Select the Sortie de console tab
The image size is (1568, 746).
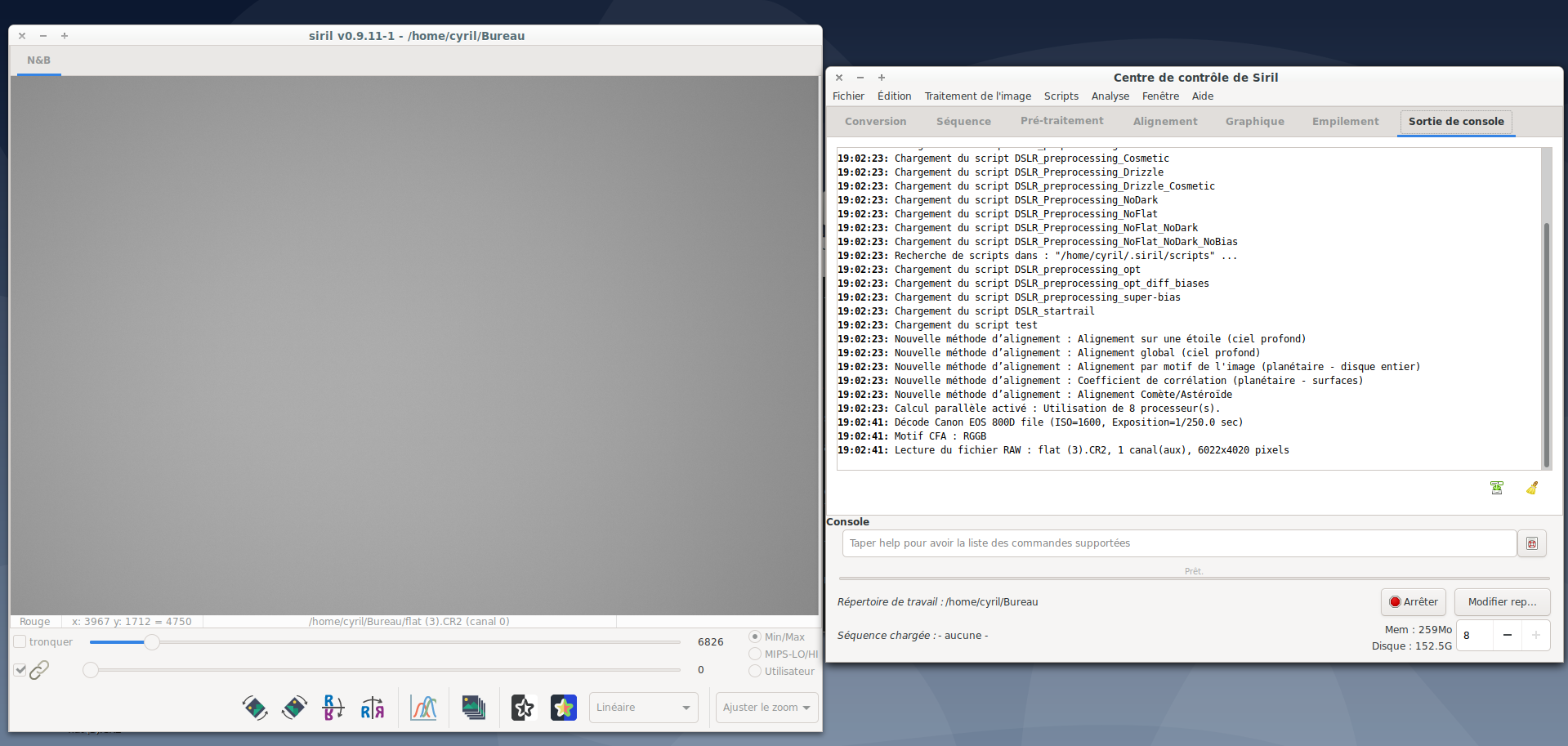click(1456, 122)
